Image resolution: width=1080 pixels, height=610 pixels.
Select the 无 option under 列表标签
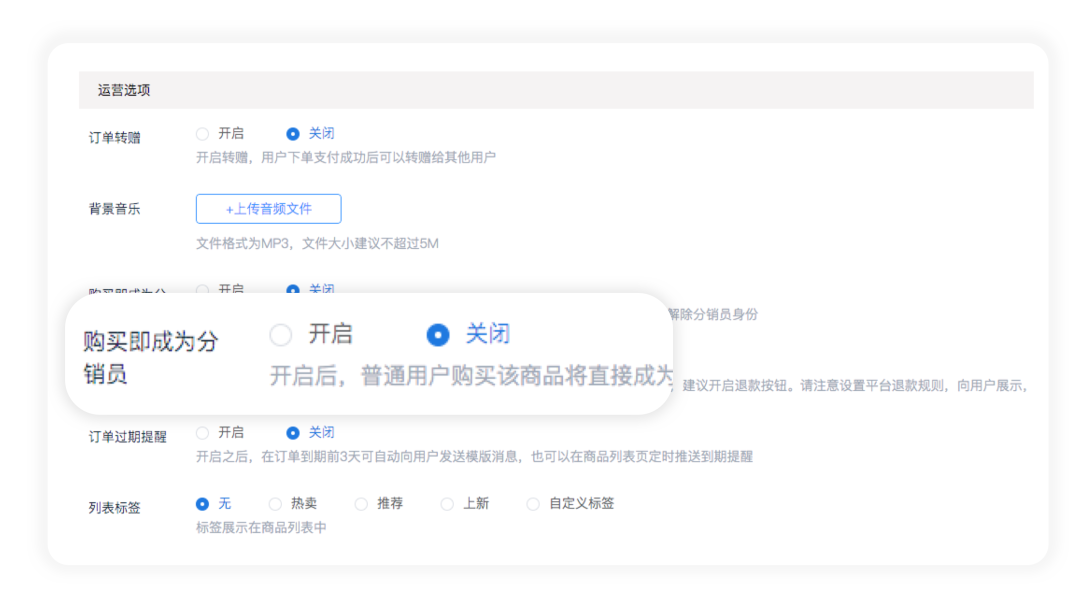tap(202, 504)
